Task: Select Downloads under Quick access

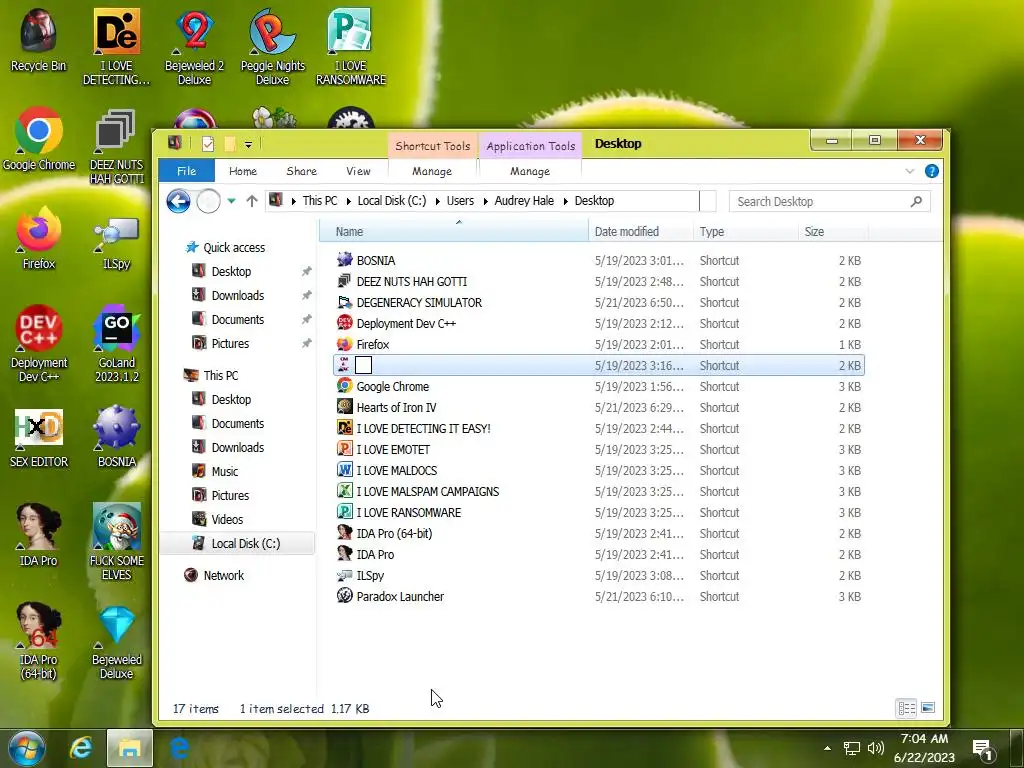Action: [x=238, y=295]
